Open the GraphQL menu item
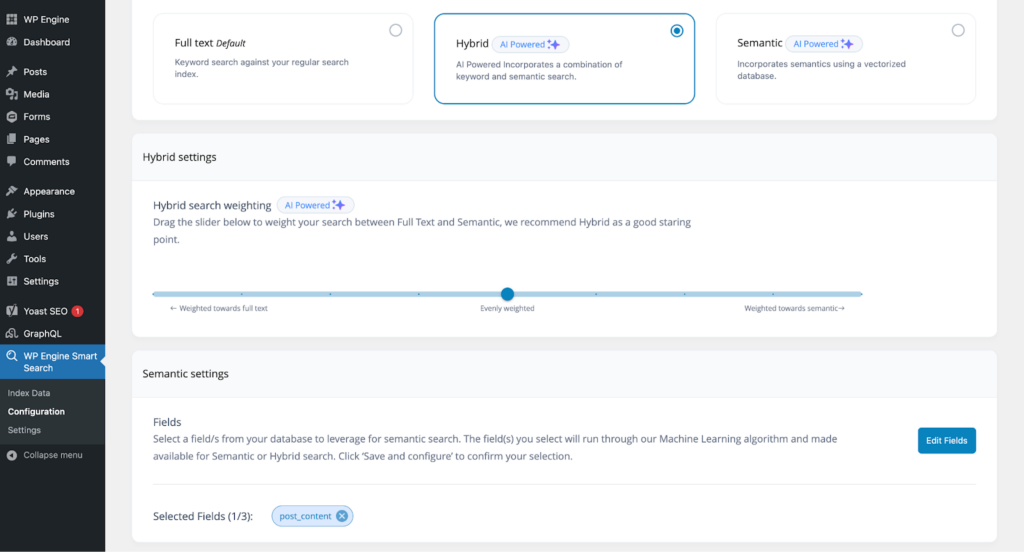 (43, 333)
